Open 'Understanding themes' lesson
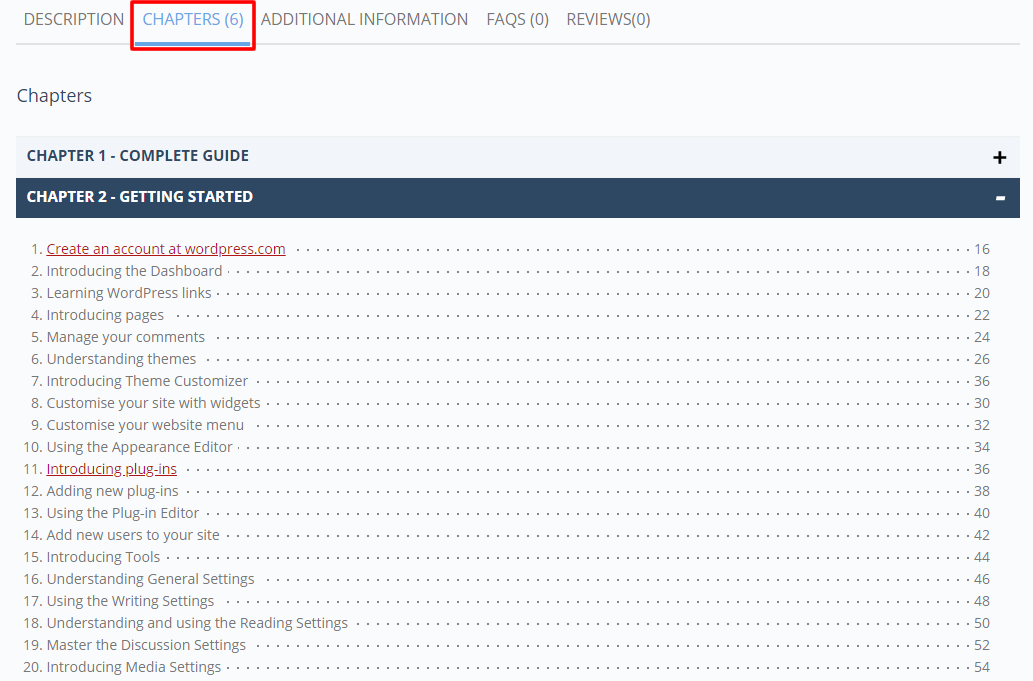Image resolution: width=1033 pixels, height=681 pixels. point(121,359)
